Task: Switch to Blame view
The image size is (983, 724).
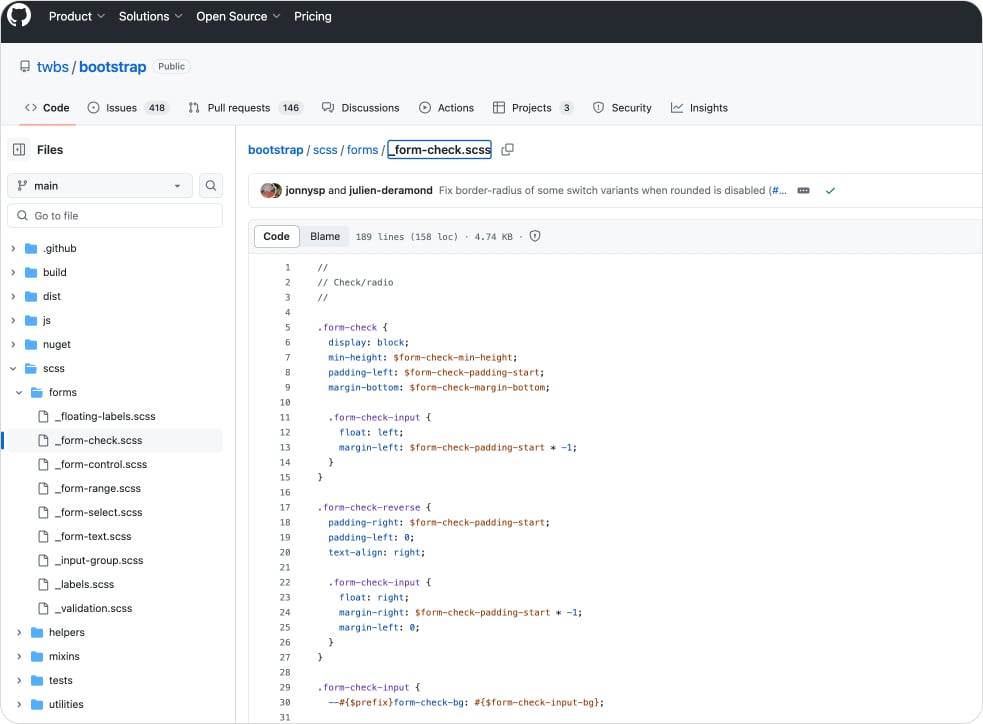Action: [325, 237]
